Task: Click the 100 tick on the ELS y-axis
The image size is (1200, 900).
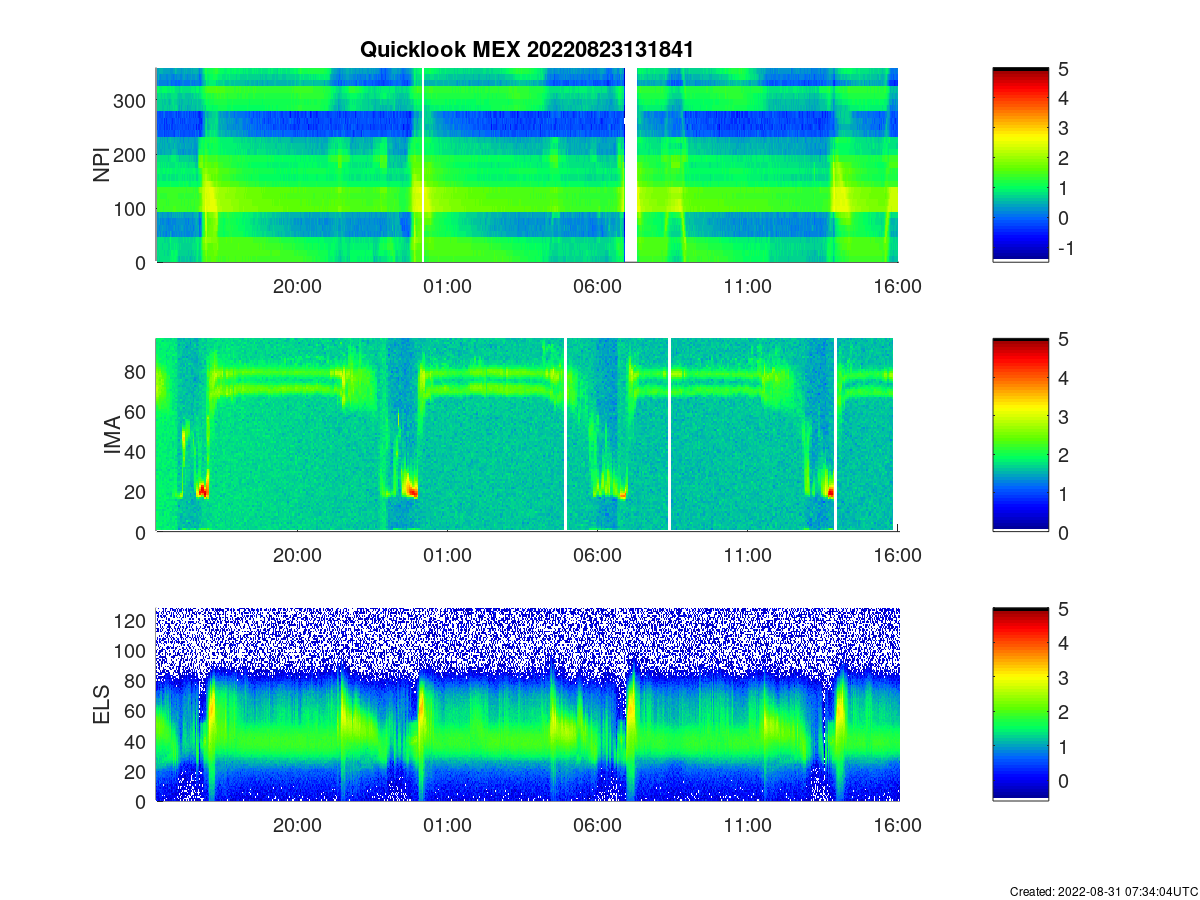Action: coord(132,651)
